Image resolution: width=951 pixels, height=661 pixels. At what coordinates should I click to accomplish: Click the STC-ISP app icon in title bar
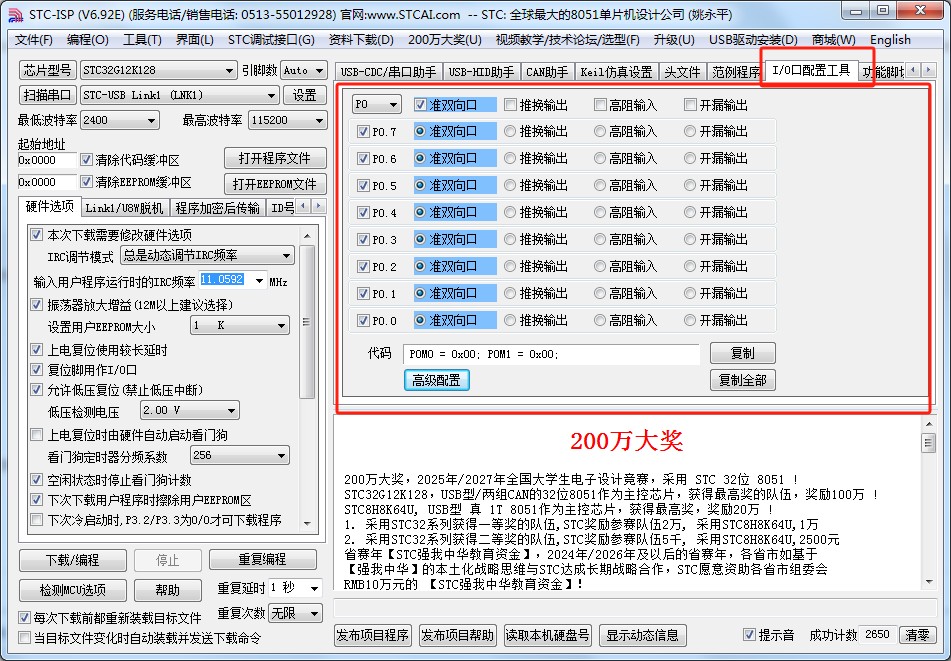pyautogui.click(x=15, y=14)
